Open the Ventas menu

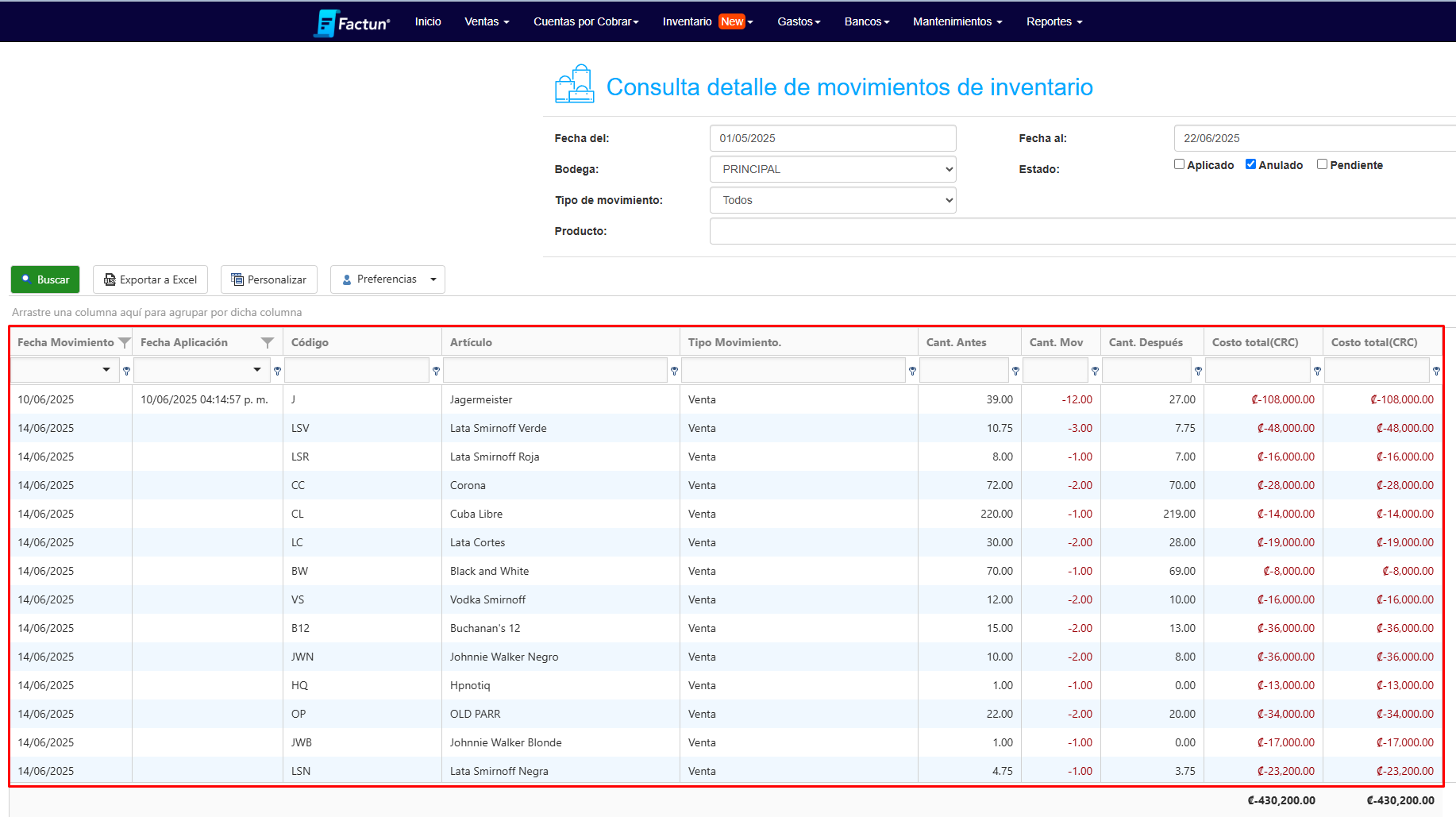[487, 21]
